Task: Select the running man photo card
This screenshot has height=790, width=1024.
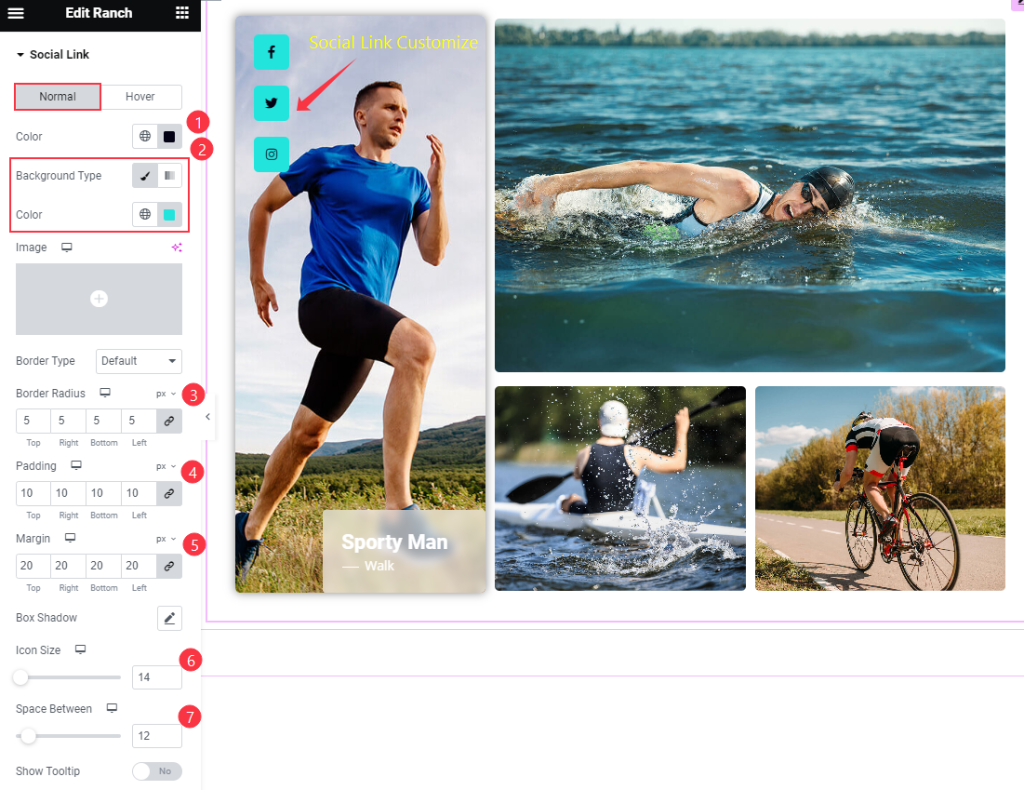Action: (360, 304)
